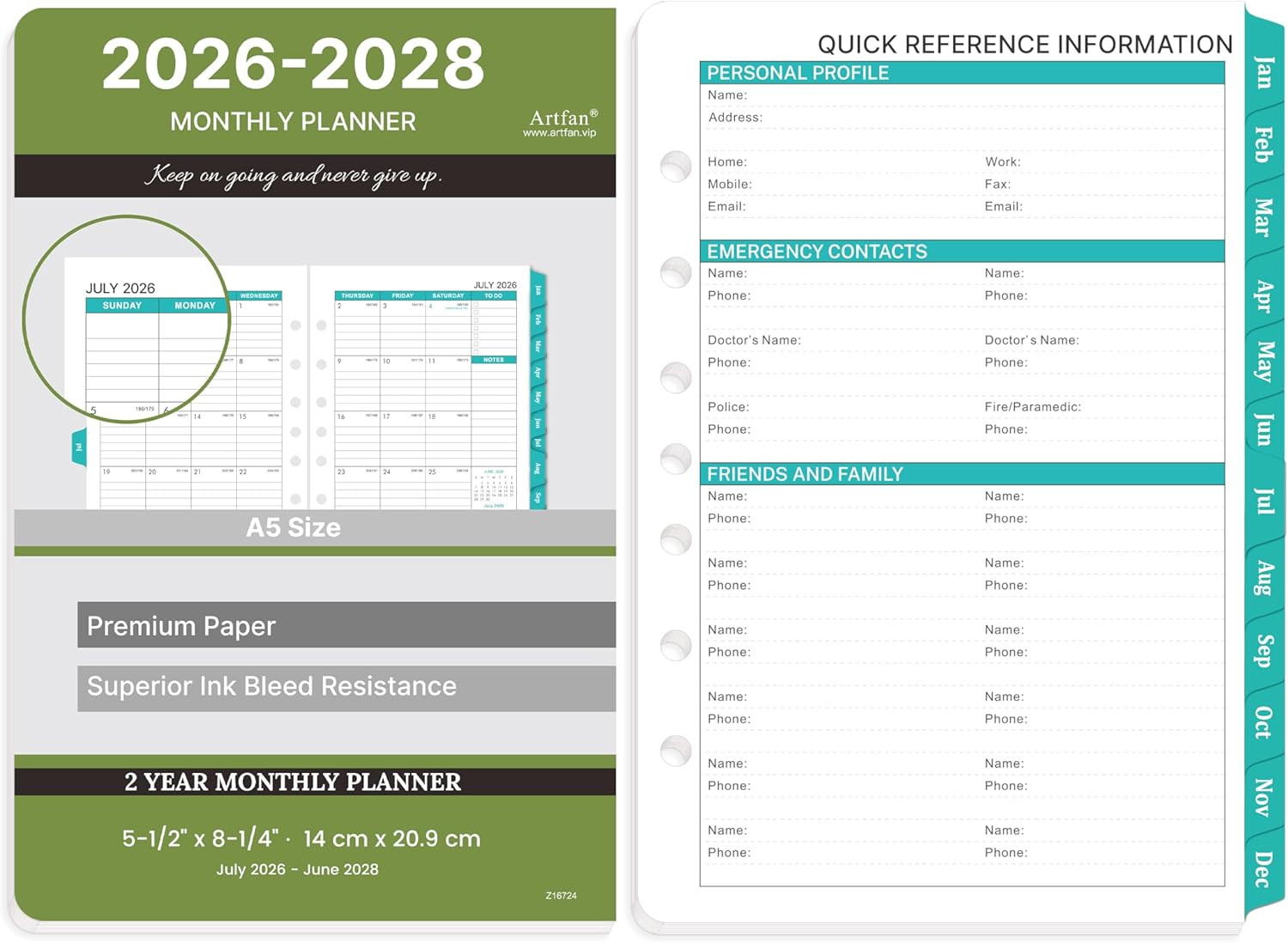1288x943 pixels.
Task: Click the Artfan brand logo text
Action: (563, 118)
